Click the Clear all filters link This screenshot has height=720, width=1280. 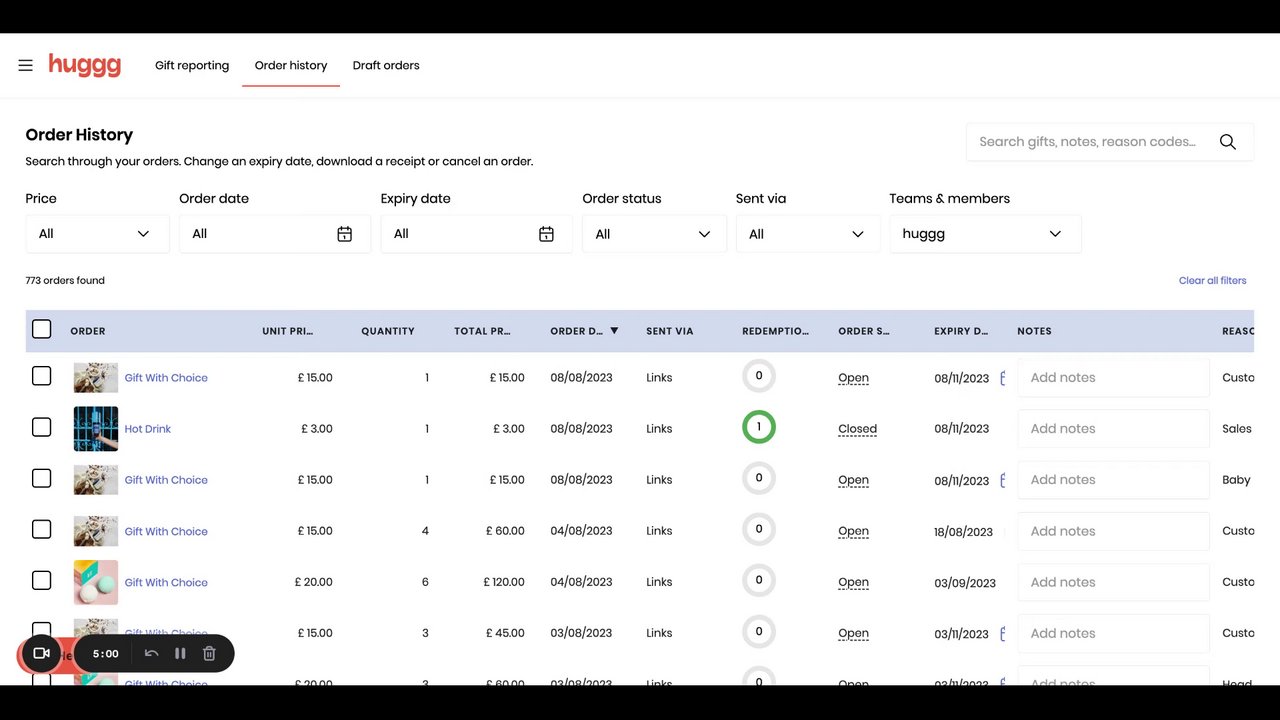pyautogui.click(x=1212, y=281)
